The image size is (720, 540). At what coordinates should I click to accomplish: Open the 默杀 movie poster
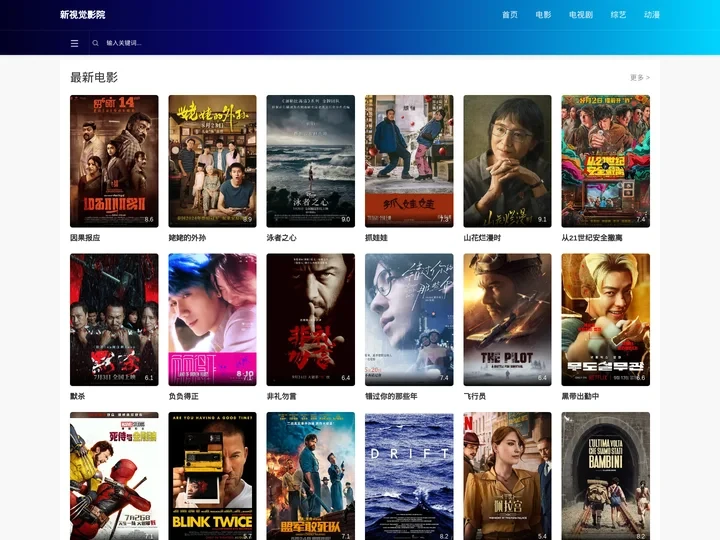click(x=114, y=320)
